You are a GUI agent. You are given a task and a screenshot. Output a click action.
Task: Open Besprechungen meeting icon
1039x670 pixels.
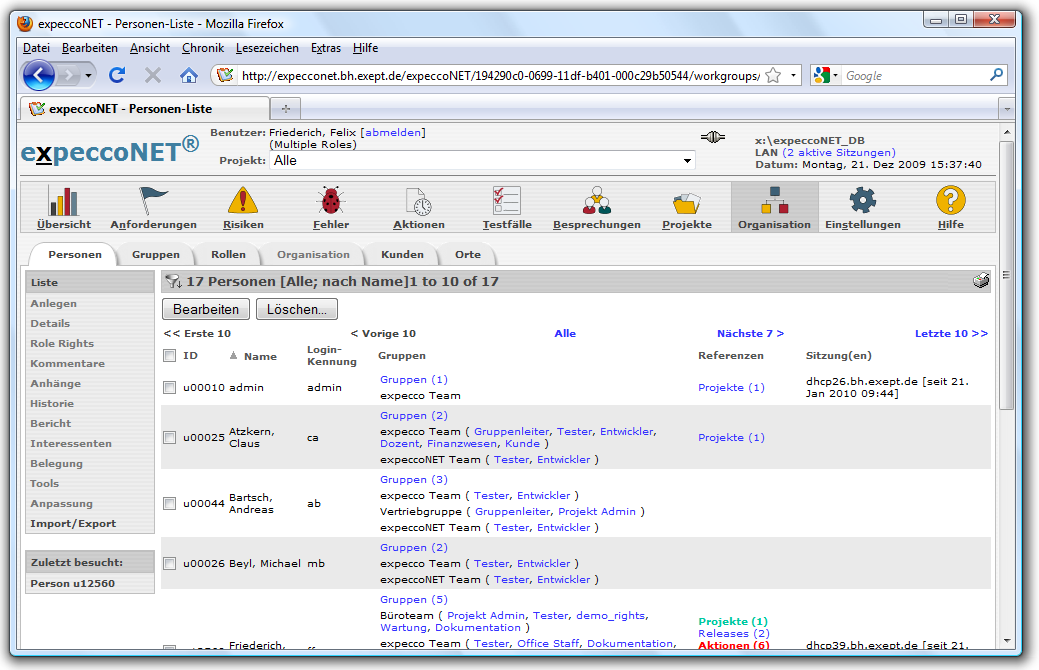597,201
